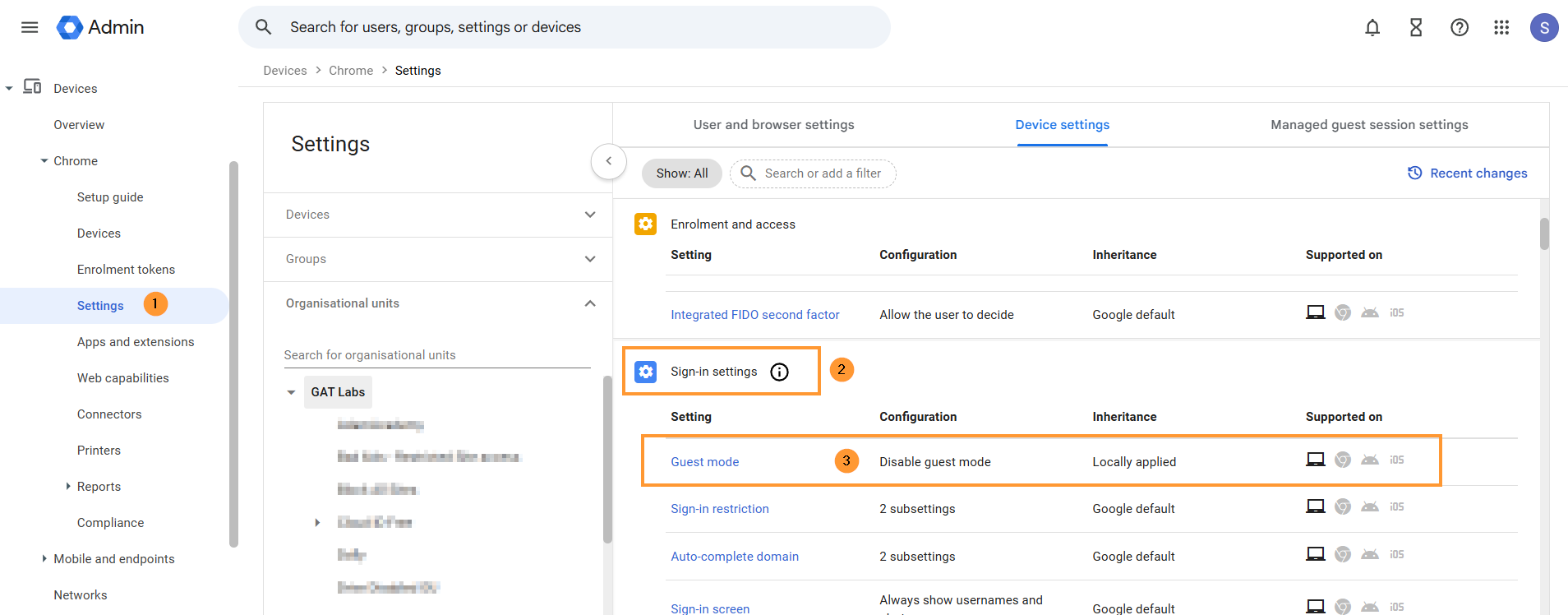
Task: Open Recent changes
Action: [x=1467, y=173]
